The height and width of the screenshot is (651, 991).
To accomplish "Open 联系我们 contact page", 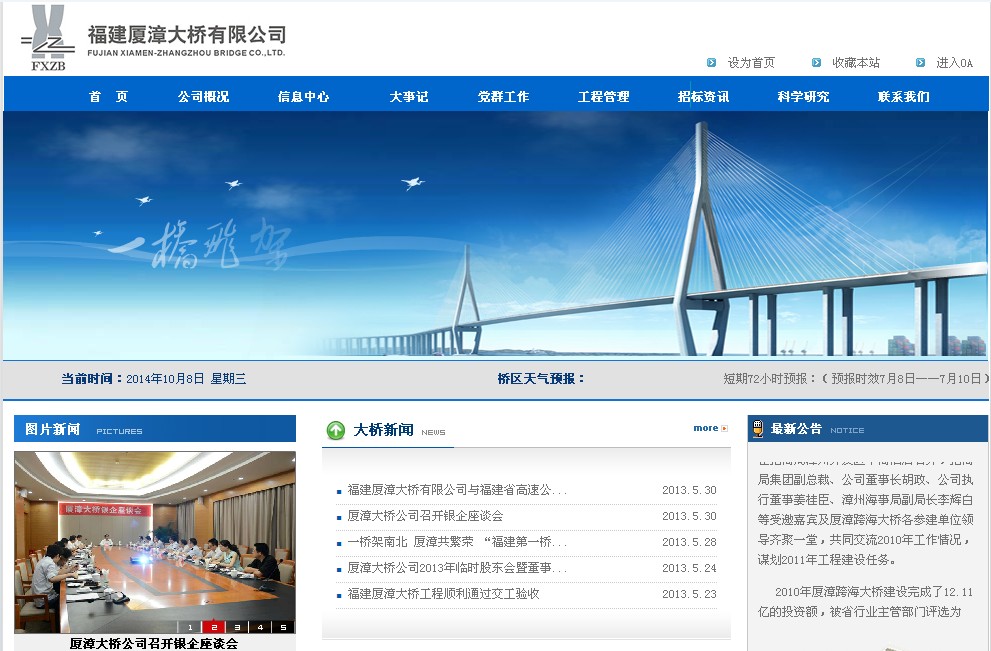I will (x=903, y=97).
